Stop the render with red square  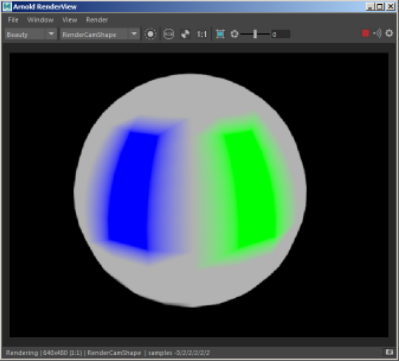[366, 33]
